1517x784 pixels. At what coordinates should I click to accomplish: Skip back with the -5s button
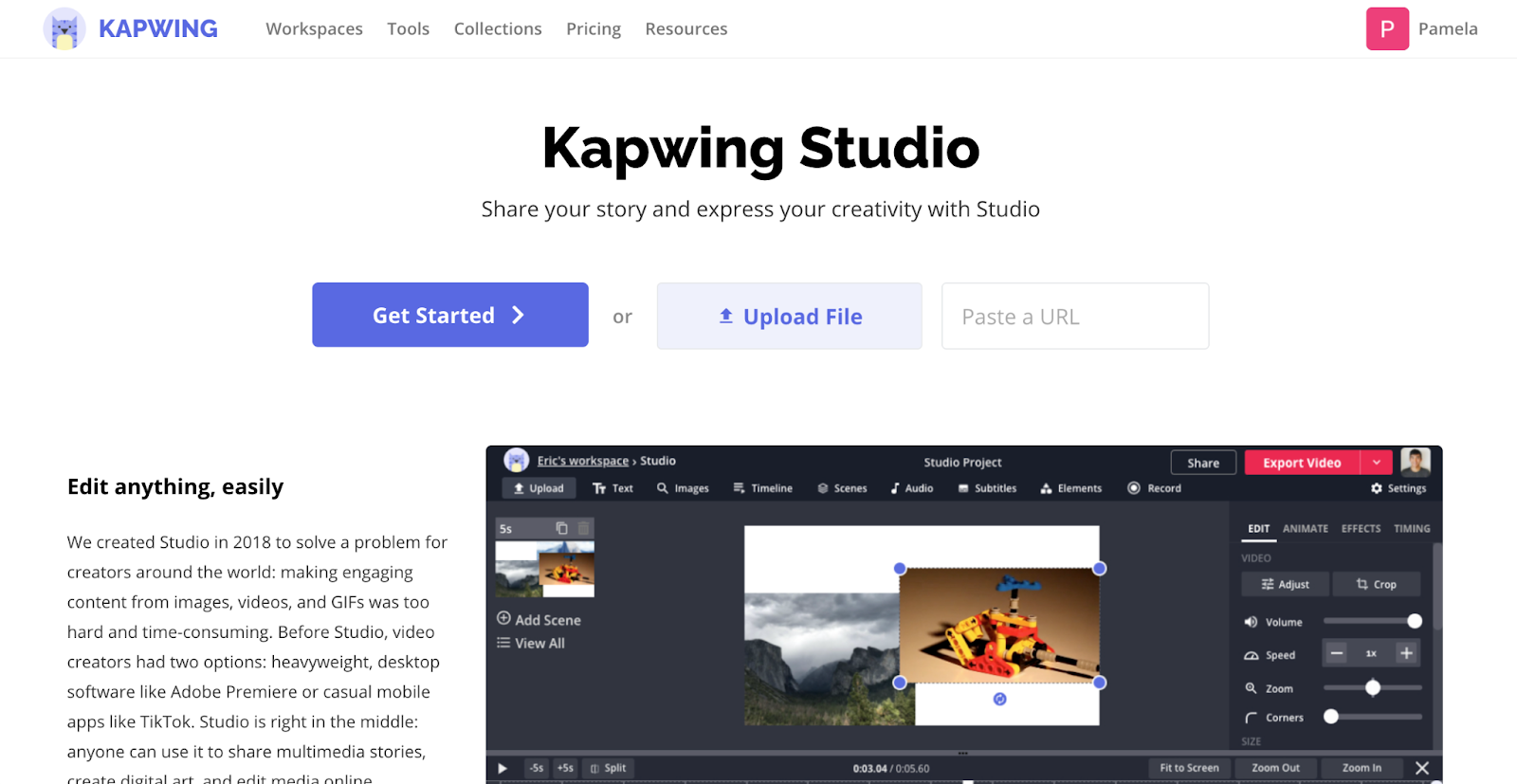pyautogui.click(x=537, y=768)
